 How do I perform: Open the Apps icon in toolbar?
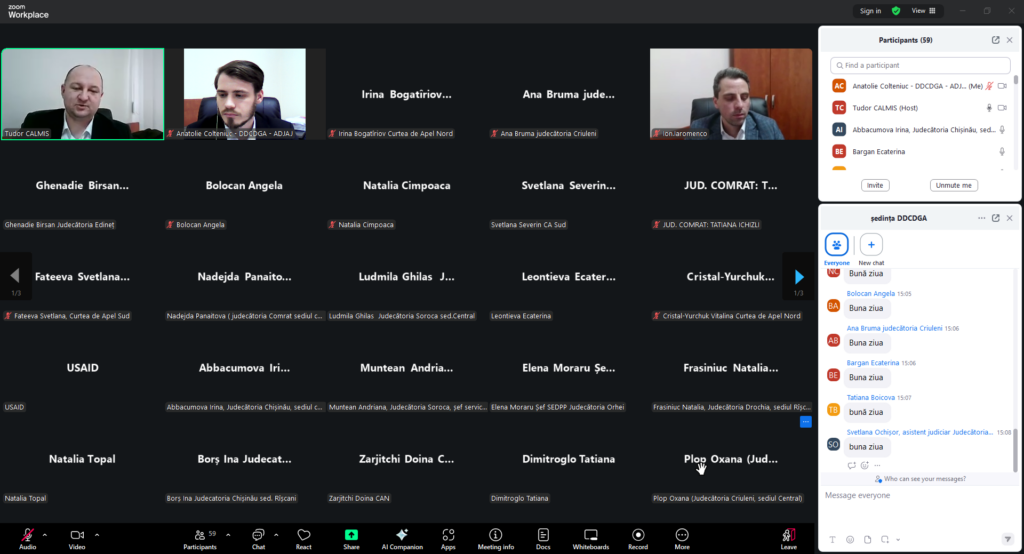(x=448, y=538)
